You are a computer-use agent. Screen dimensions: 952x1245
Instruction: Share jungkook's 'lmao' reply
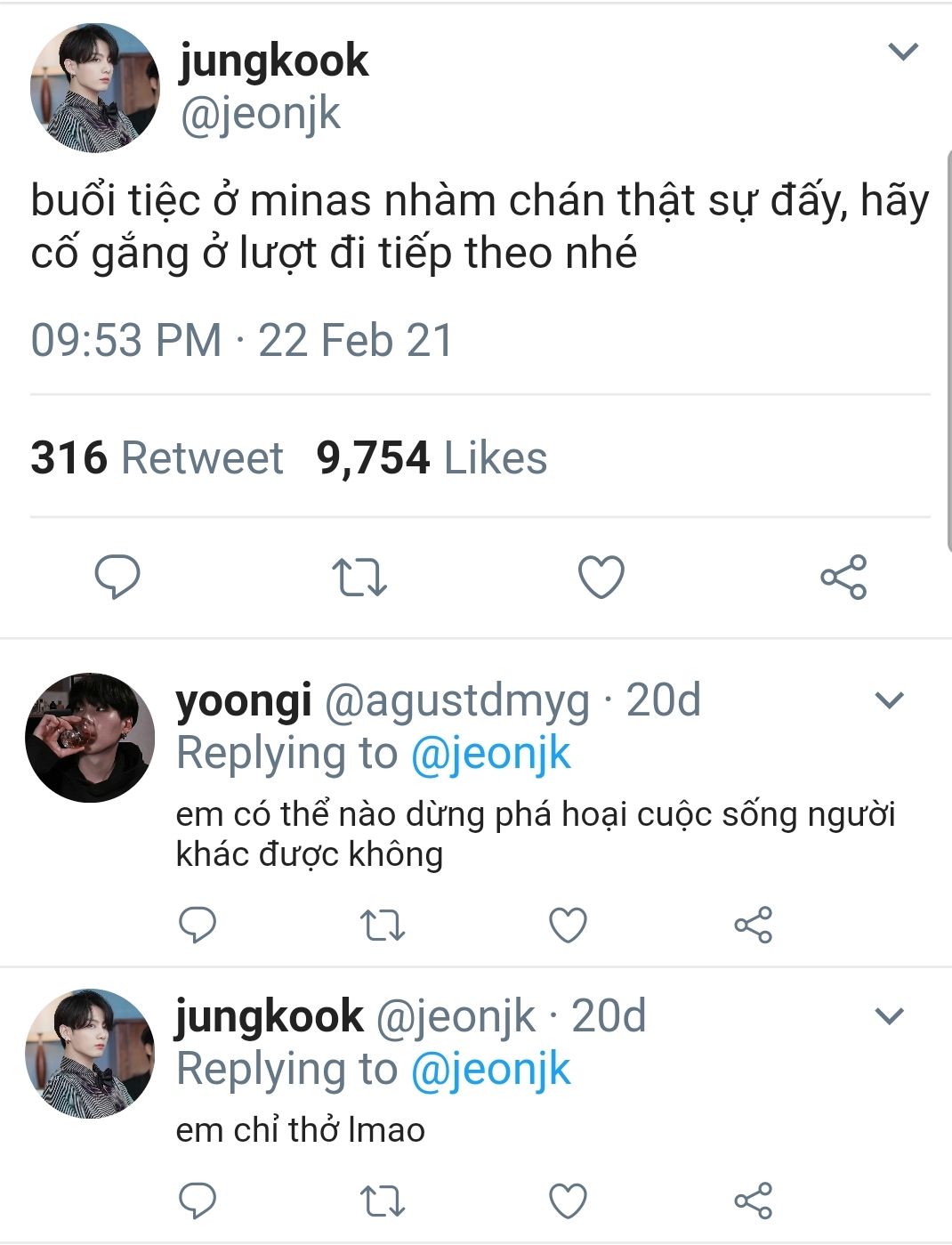[x=753, y=1201]
